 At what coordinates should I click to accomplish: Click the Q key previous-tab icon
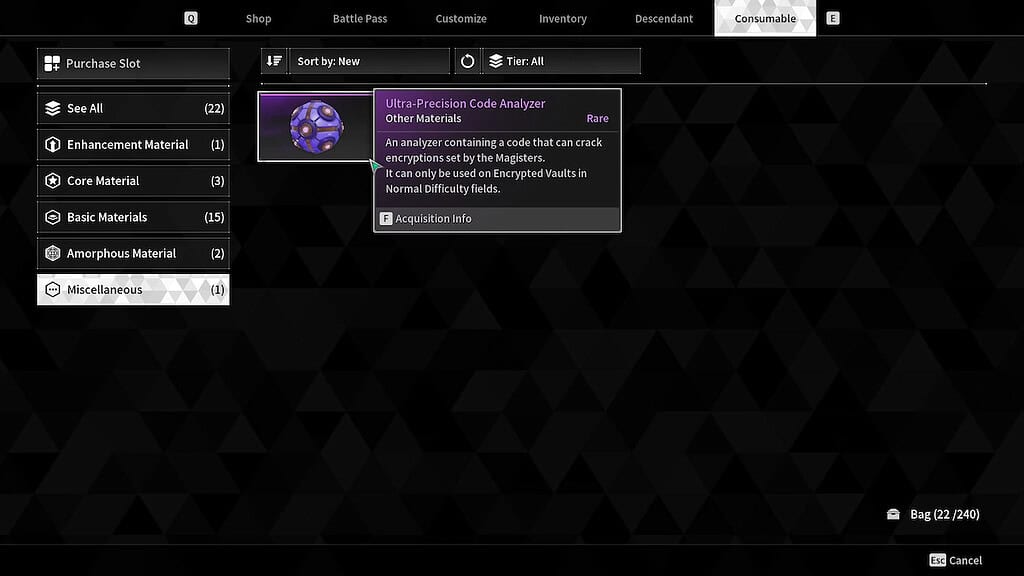point(191,18)
